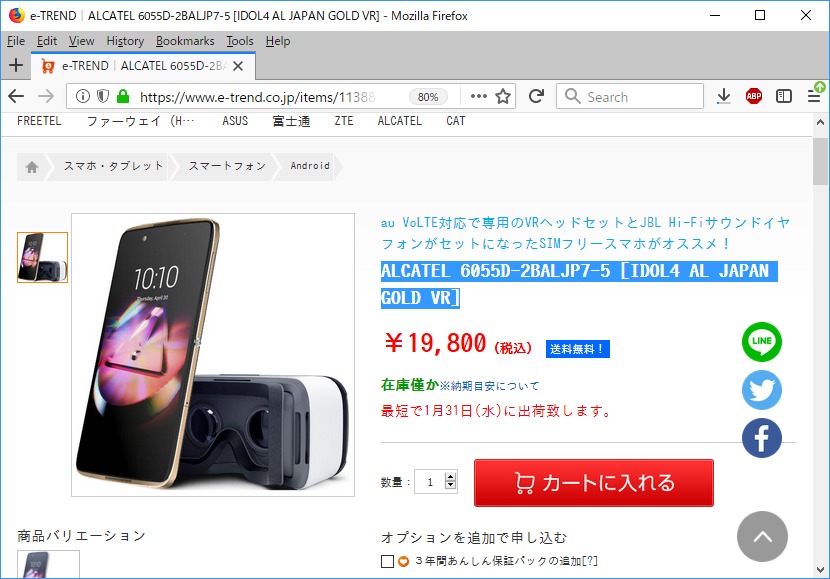Open the tracking protection shield icon
This screenshot has height=579, width=830.
click(103, 96)
